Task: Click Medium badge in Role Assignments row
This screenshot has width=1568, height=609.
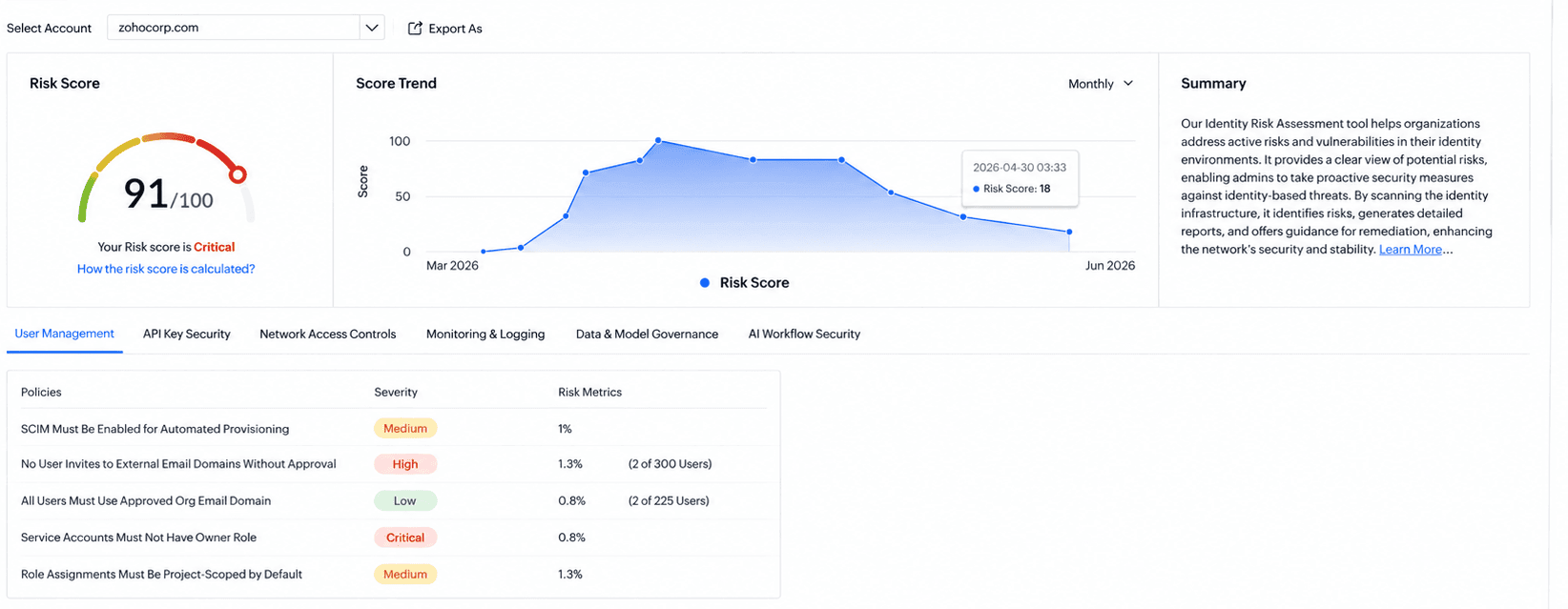Action: pos(405,575)
